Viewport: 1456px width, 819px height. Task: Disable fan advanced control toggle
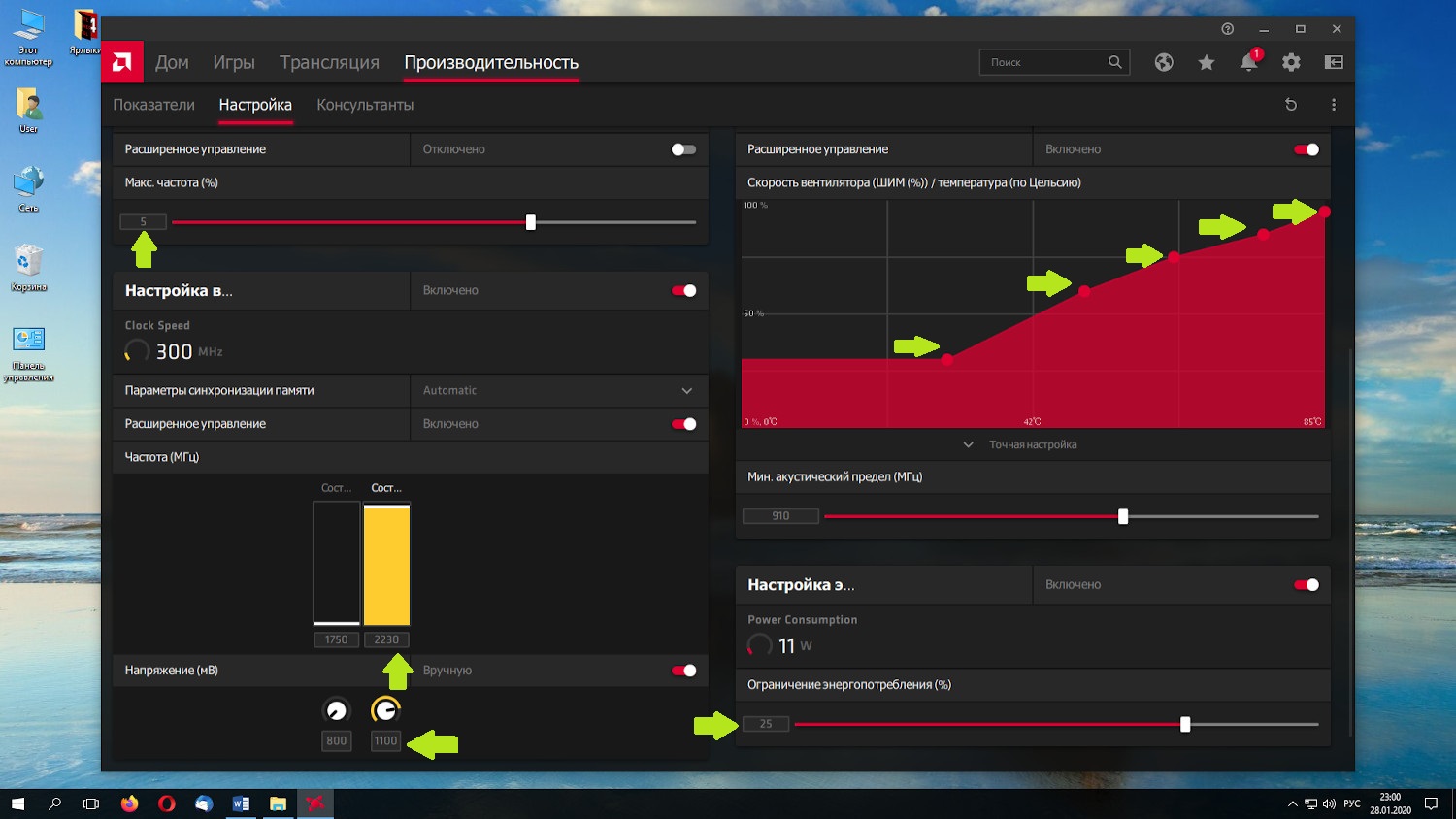click(1307, 149)
